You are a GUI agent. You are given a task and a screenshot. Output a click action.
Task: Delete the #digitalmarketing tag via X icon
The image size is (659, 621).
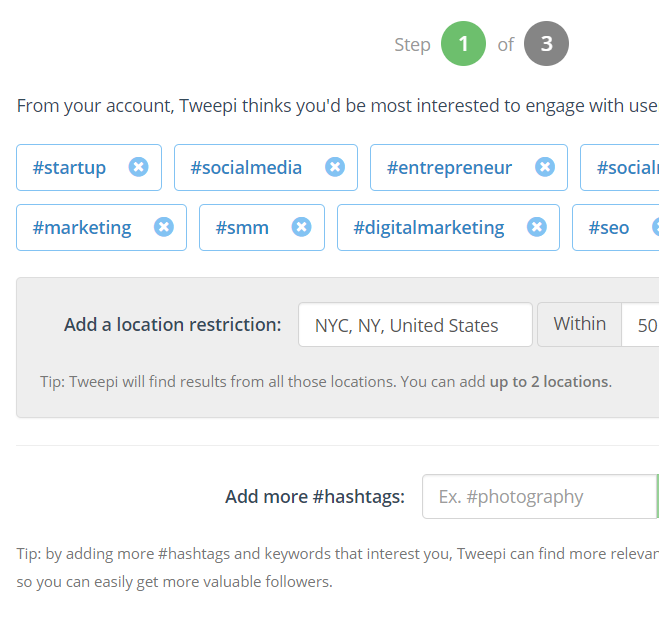pos(537,227)
